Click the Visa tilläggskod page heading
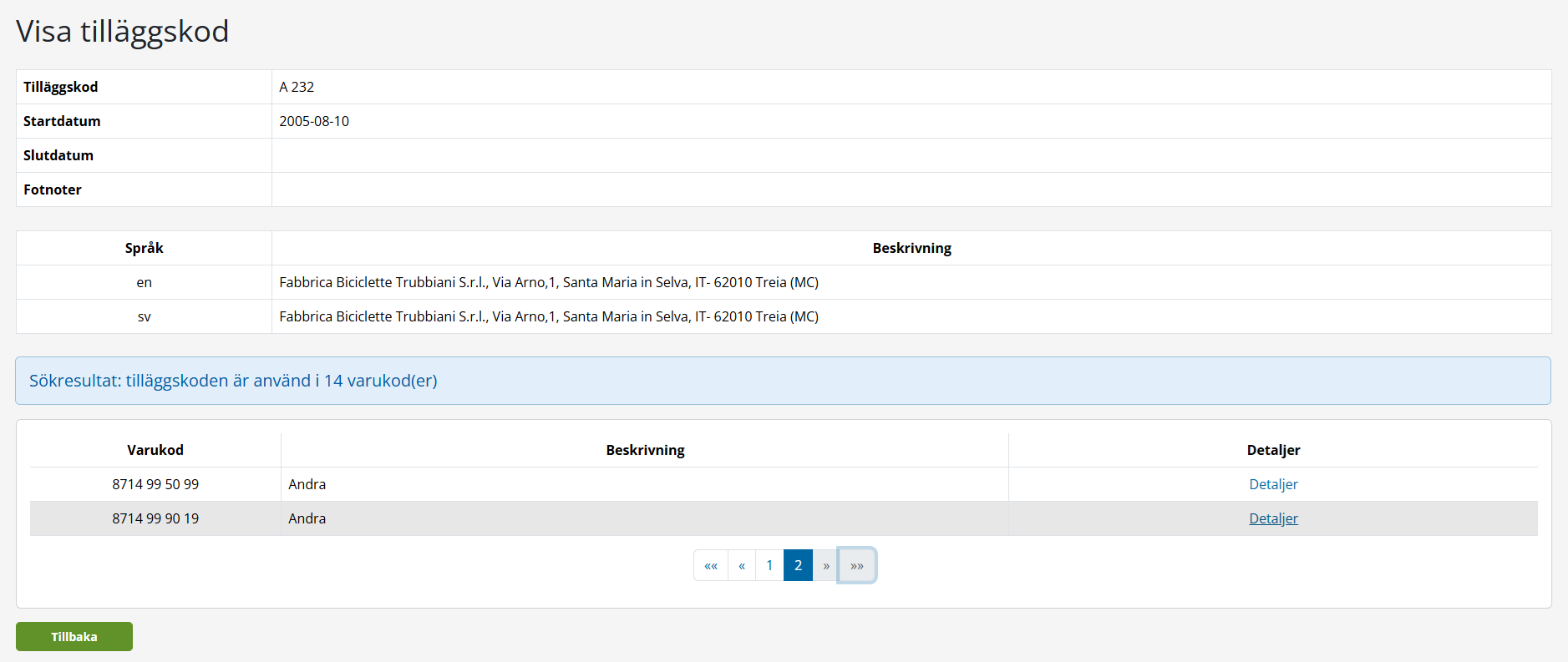 pyautogui.click(x=123, y=32)
